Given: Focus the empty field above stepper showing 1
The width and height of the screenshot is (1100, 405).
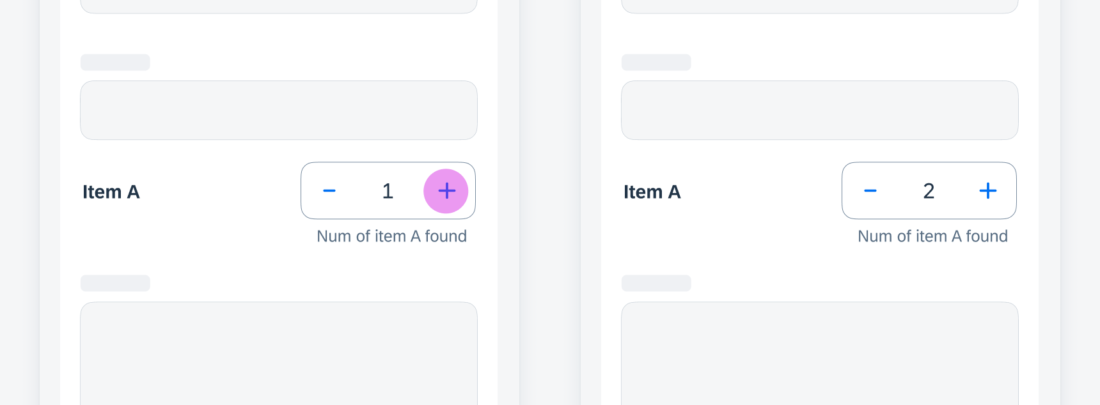Looking at the screenshot, I should (x=279, y=110).
